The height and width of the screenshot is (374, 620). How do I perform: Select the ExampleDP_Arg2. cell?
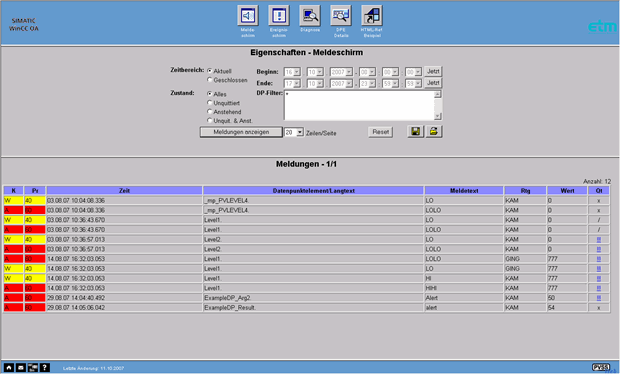pyautogui.click(x=314, y=298)
